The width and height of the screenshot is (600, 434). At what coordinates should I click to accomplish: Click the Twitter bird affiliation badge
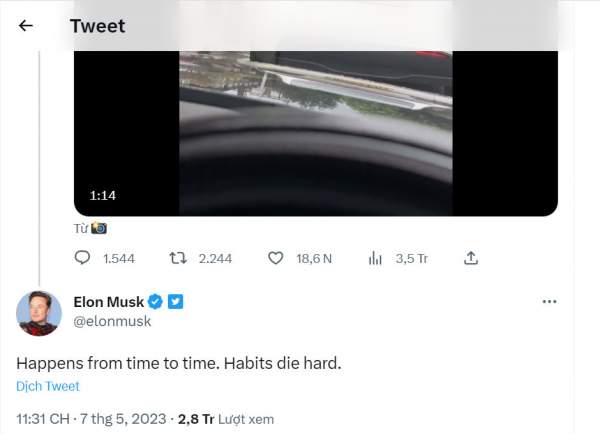176,302
